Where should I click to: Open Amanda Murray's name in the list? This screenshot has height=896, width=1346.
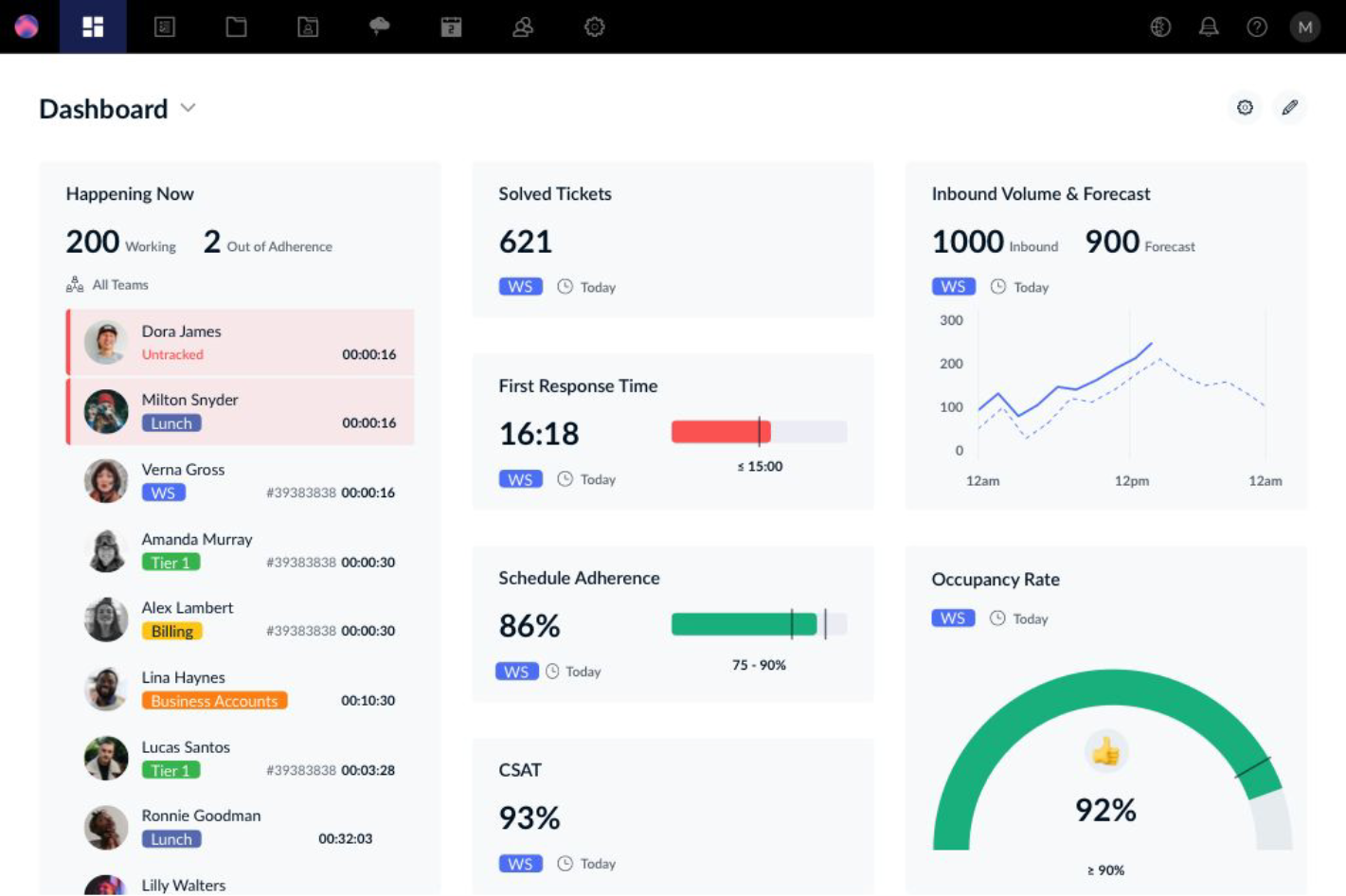197,539
